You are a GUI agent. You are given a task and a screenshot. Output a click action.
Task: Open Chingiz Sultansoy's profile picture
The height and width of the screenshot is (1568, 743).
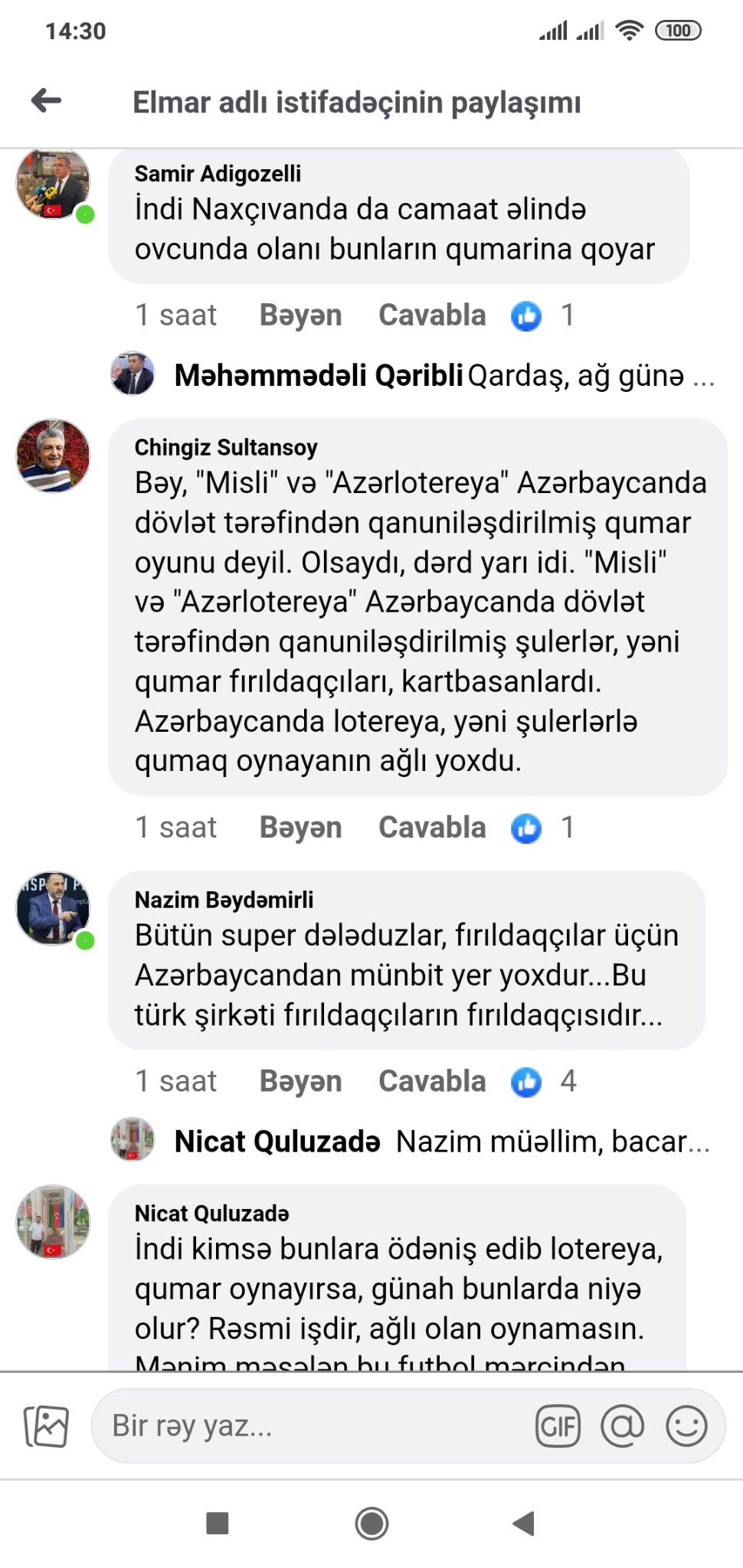point(53,456)
